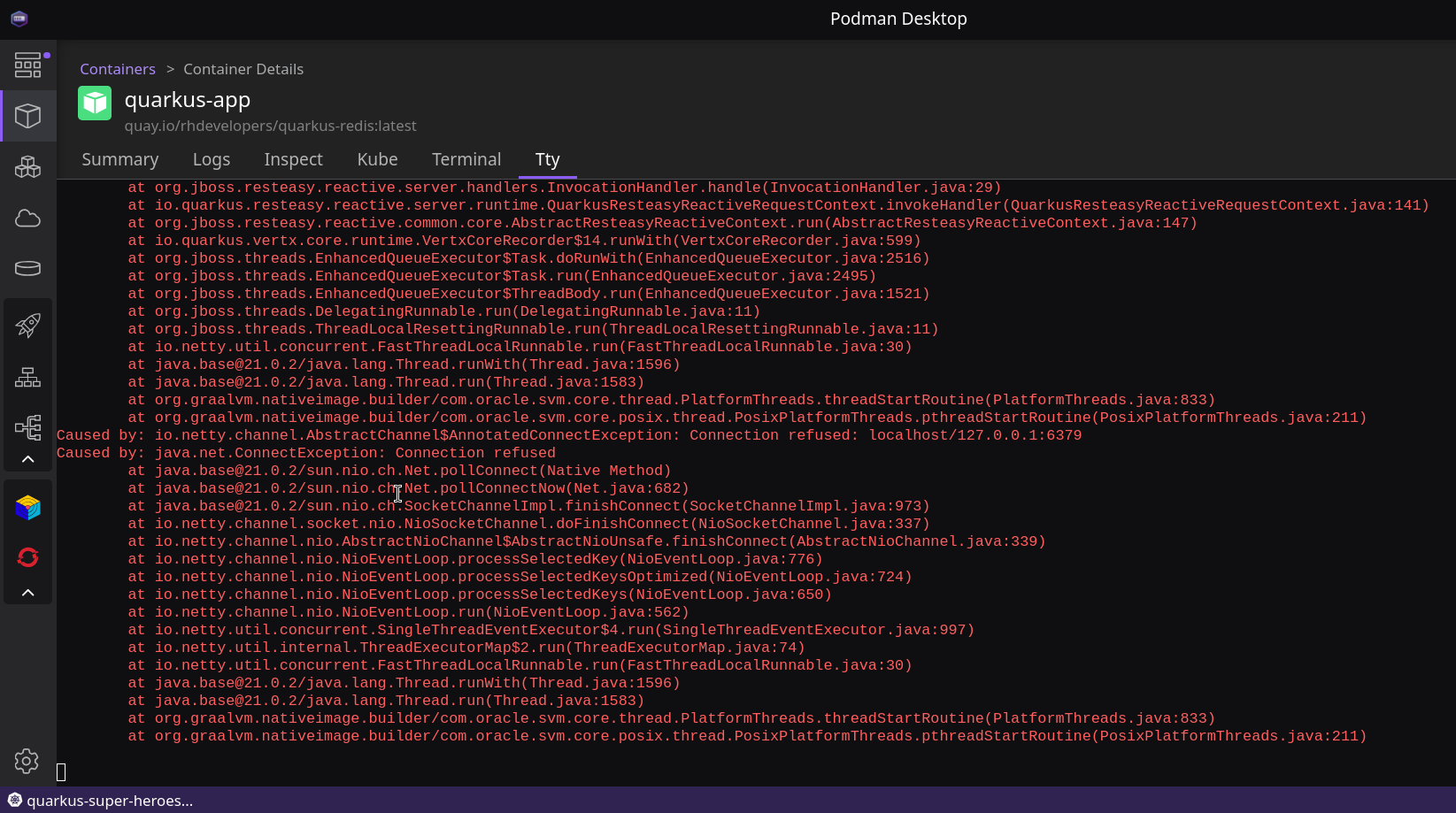
Task: Click the green quarkus-app container icon
Action: 95,103
